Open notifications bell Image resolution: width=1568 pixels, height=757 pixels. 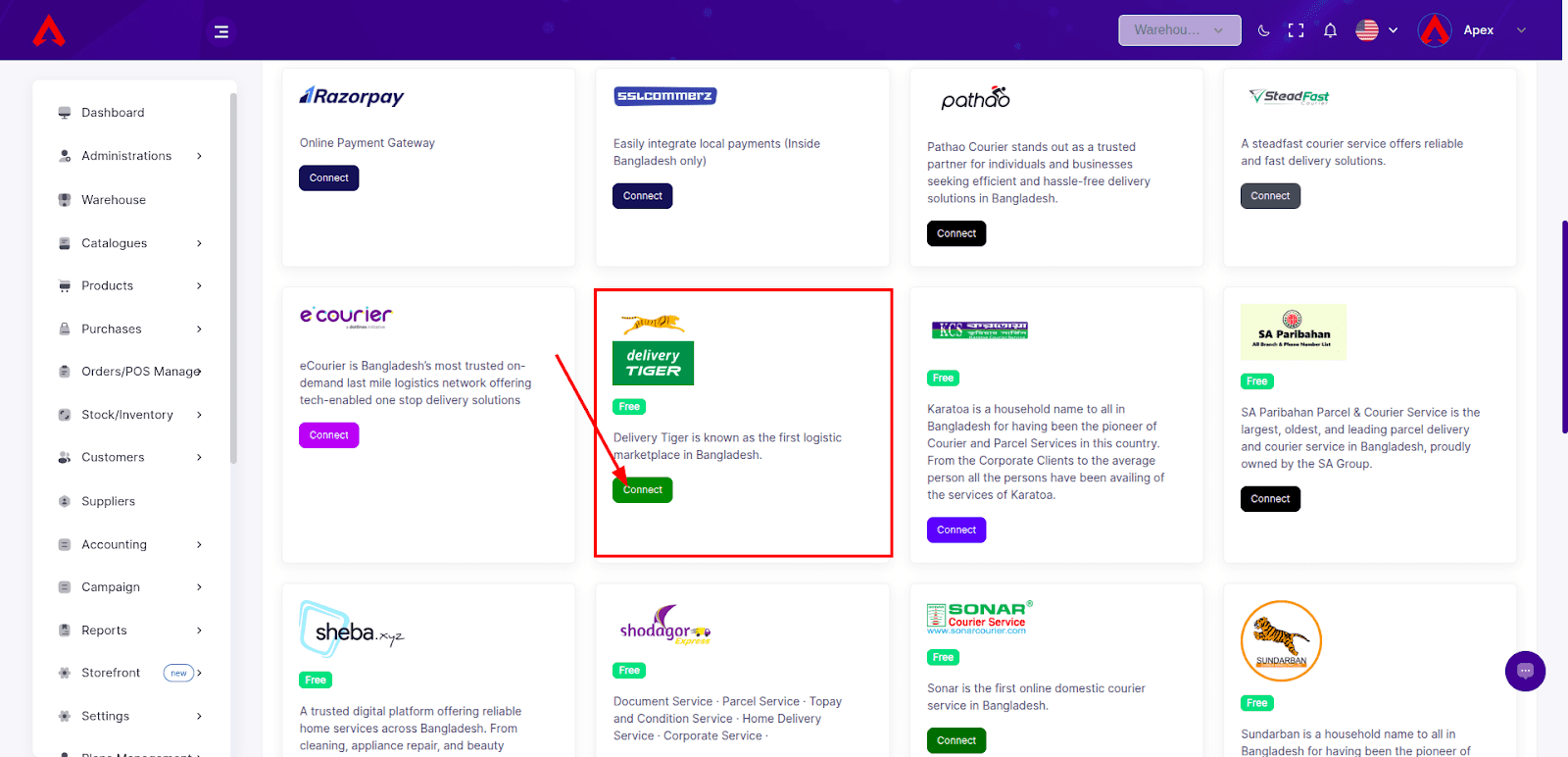(x=1330, y=30)
